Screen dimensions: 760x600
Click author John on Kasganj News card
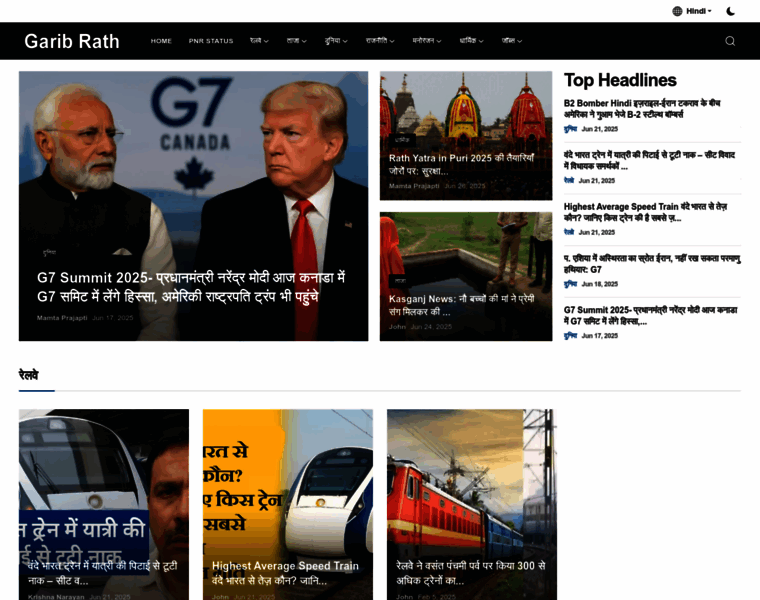[x=397, y=327]
